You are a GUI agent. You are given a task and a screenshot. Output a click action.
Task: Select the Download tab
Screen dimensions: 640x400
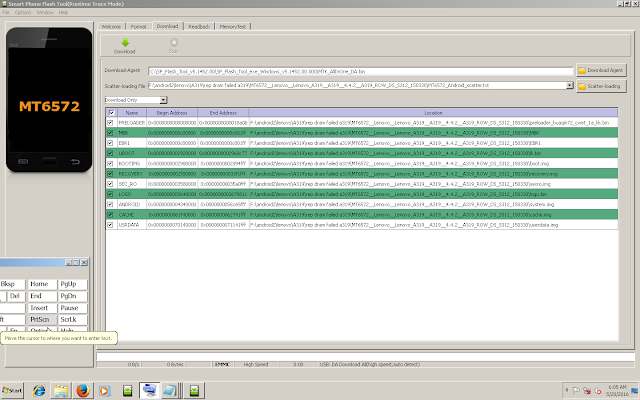(167, 26)
